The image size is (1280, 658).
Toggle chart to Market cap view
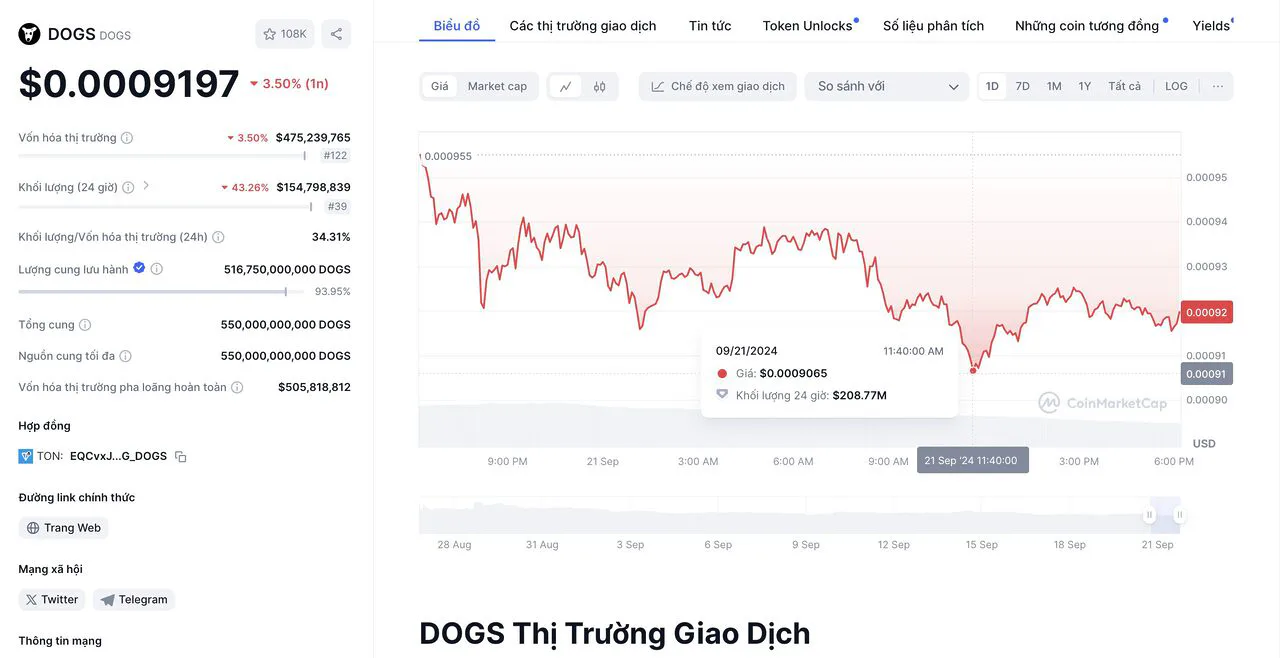tap(497, 87)
